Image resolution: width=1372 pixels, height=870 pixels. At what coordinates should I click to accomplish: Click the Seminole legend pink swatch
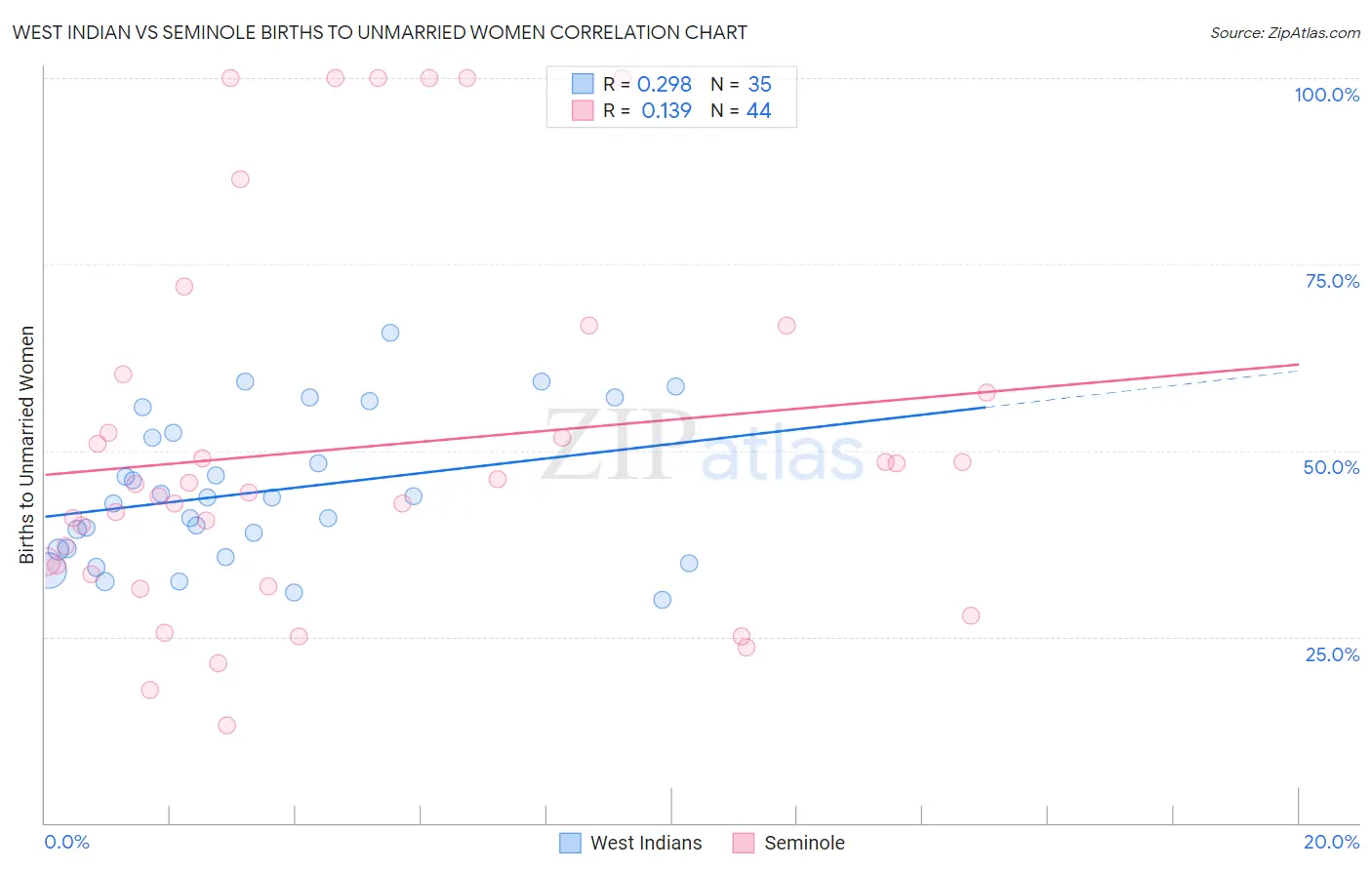point(744,843)
